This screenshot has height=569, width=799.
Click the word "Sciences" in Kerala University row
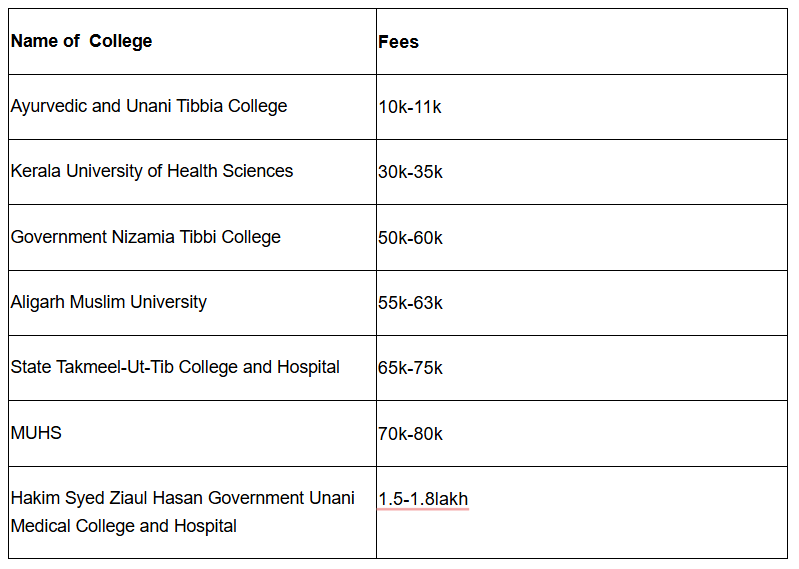pyautogui.click(x=258, y=171)
